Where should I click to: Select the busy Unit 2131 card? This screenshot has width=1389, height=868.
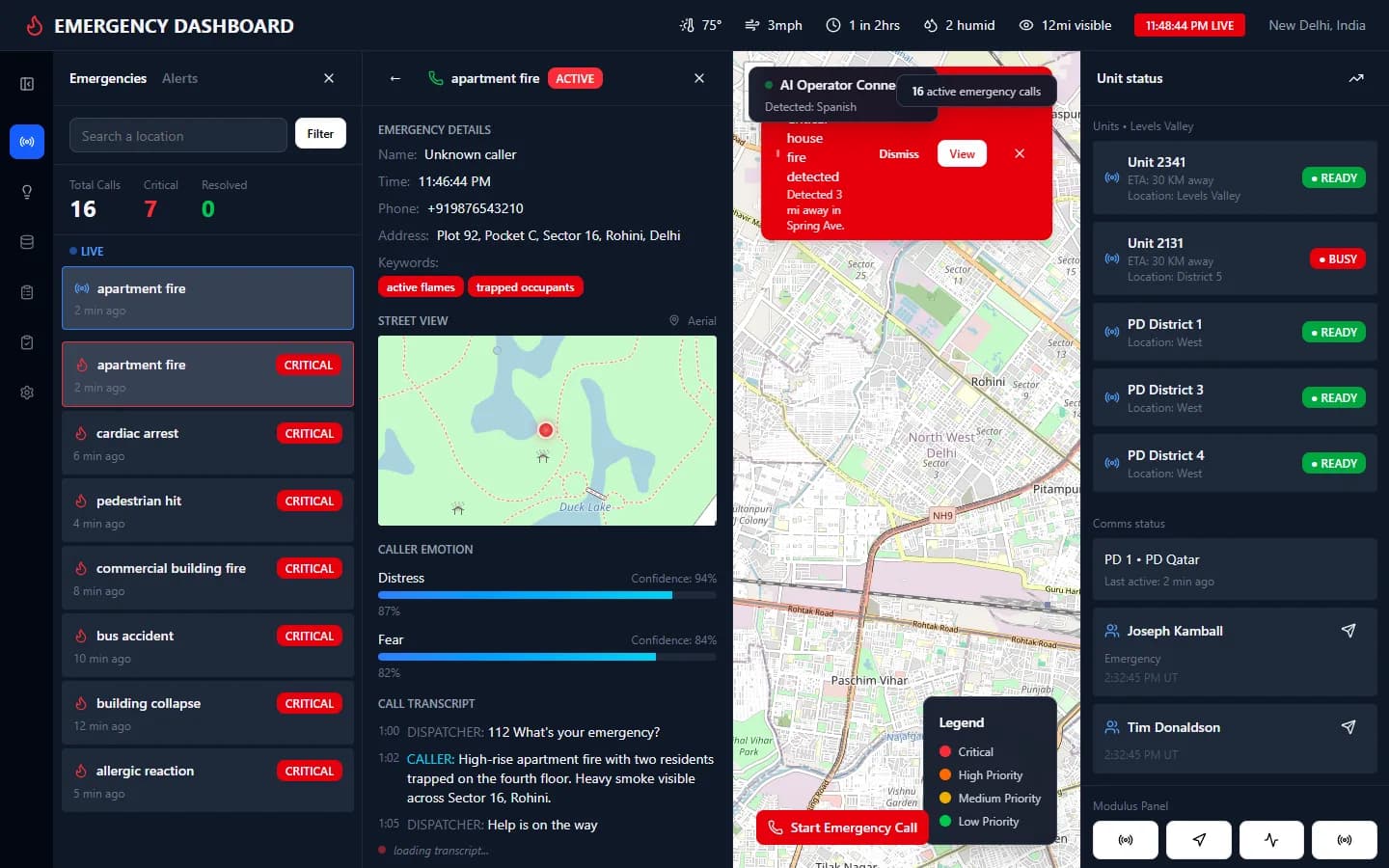pos(1235,258)
